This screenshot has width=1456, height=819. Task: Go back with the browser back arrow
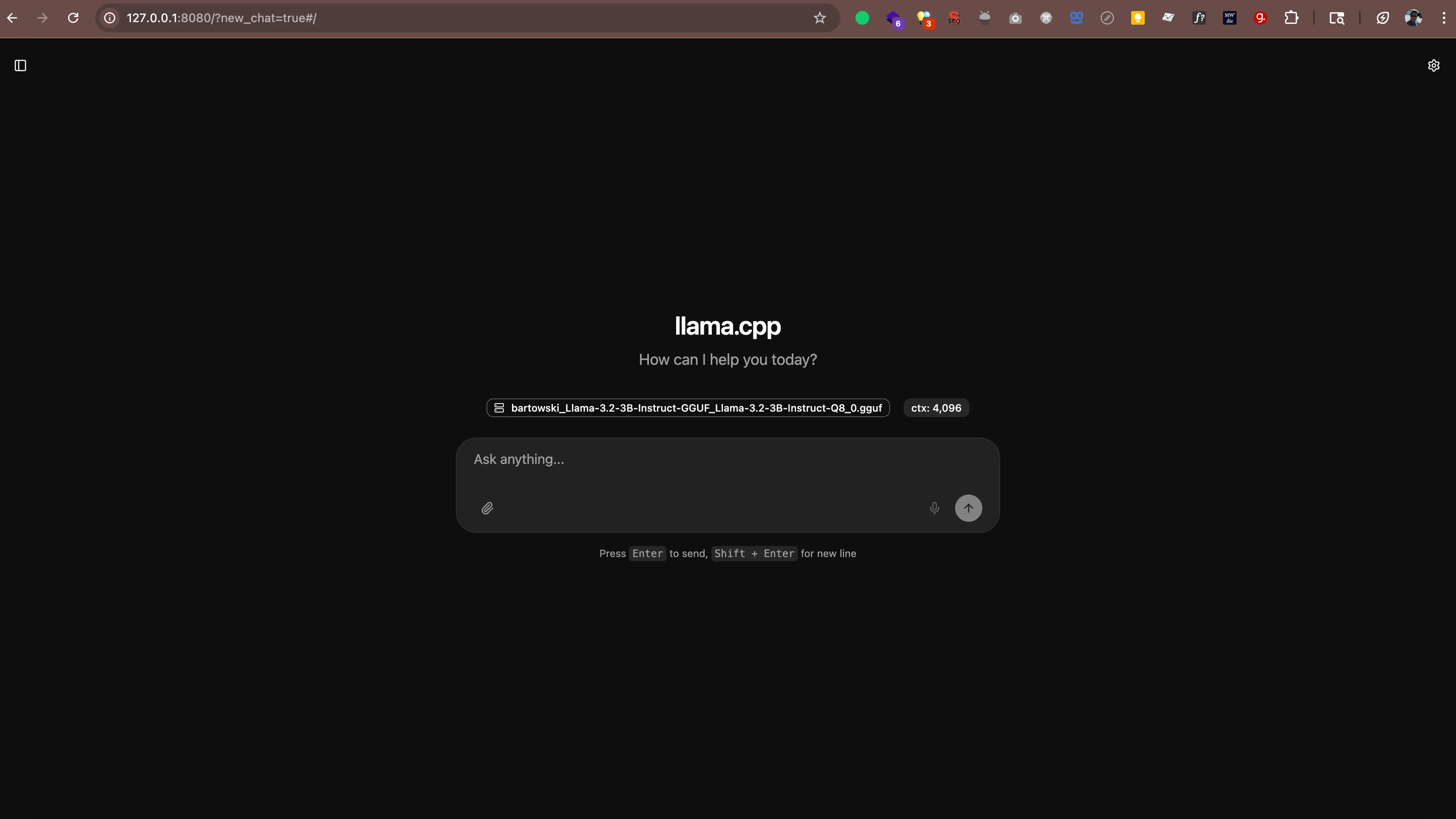pyautogui.click(x=12, y=18)
